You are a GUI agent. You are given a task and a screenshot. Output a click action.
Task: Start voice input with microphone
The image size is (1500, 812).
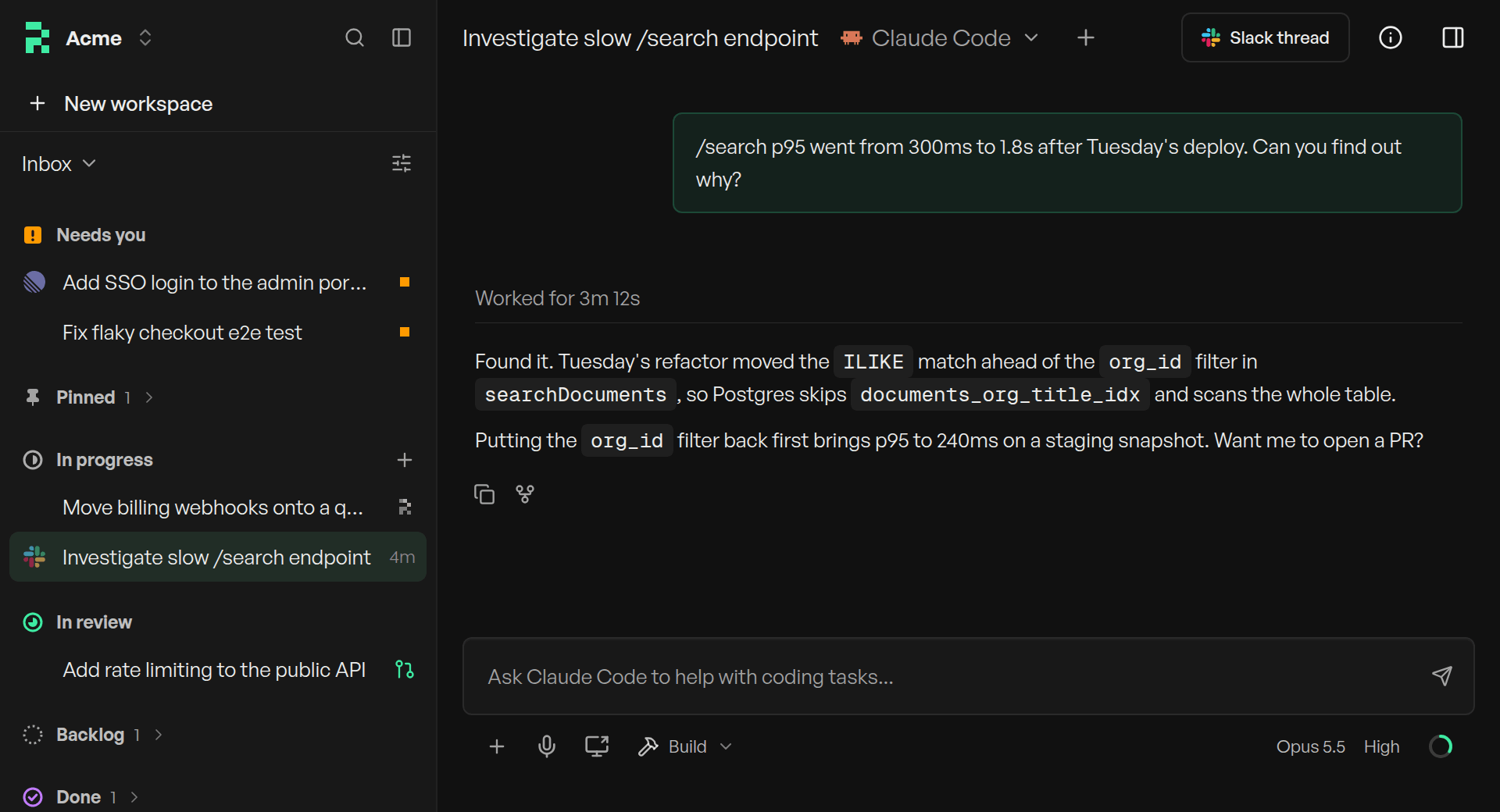(x=547, y=746)
